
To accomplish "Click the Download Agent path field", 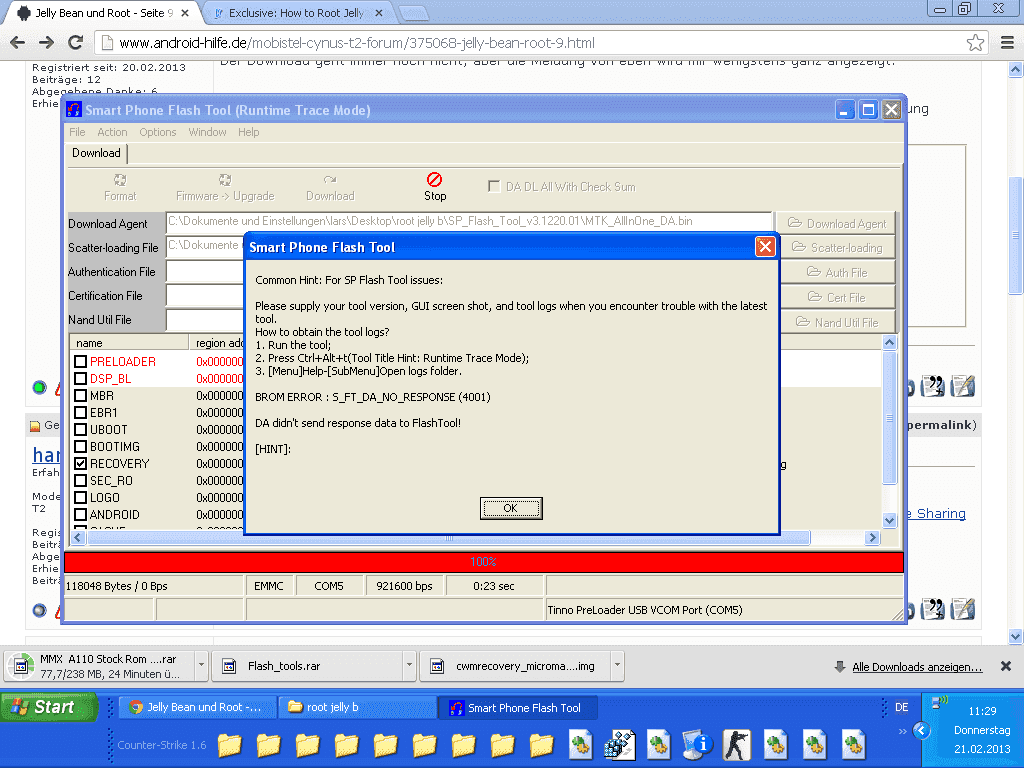I will click(x=469, y=221).
